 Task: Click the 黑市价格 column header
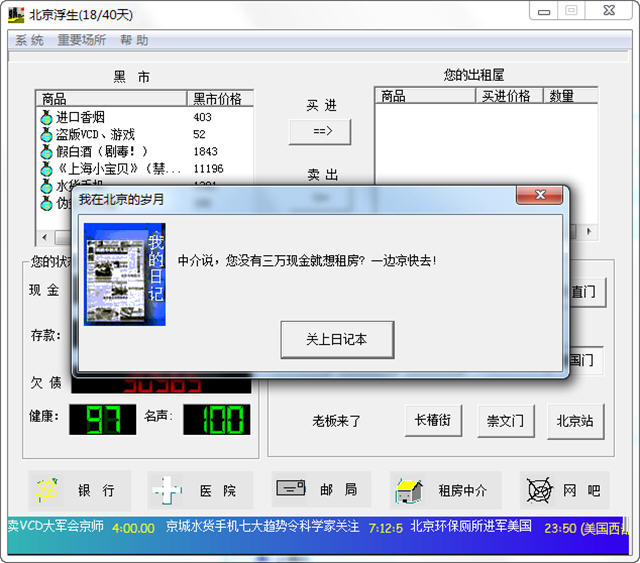tap(218, 98)
